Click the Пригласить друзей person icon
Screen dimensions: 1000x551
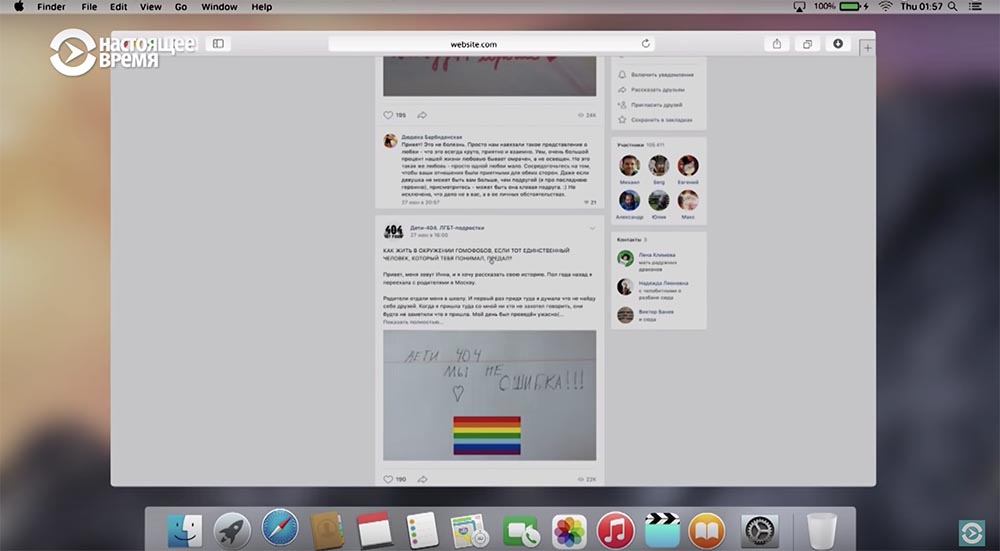[x=622, y=105]
